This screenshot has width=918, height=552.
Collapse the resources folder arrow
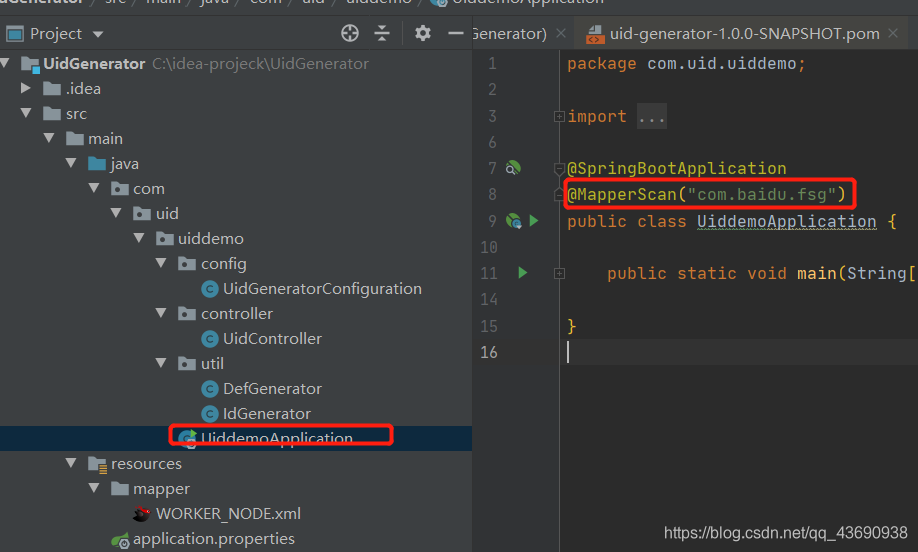coord(71,463)
